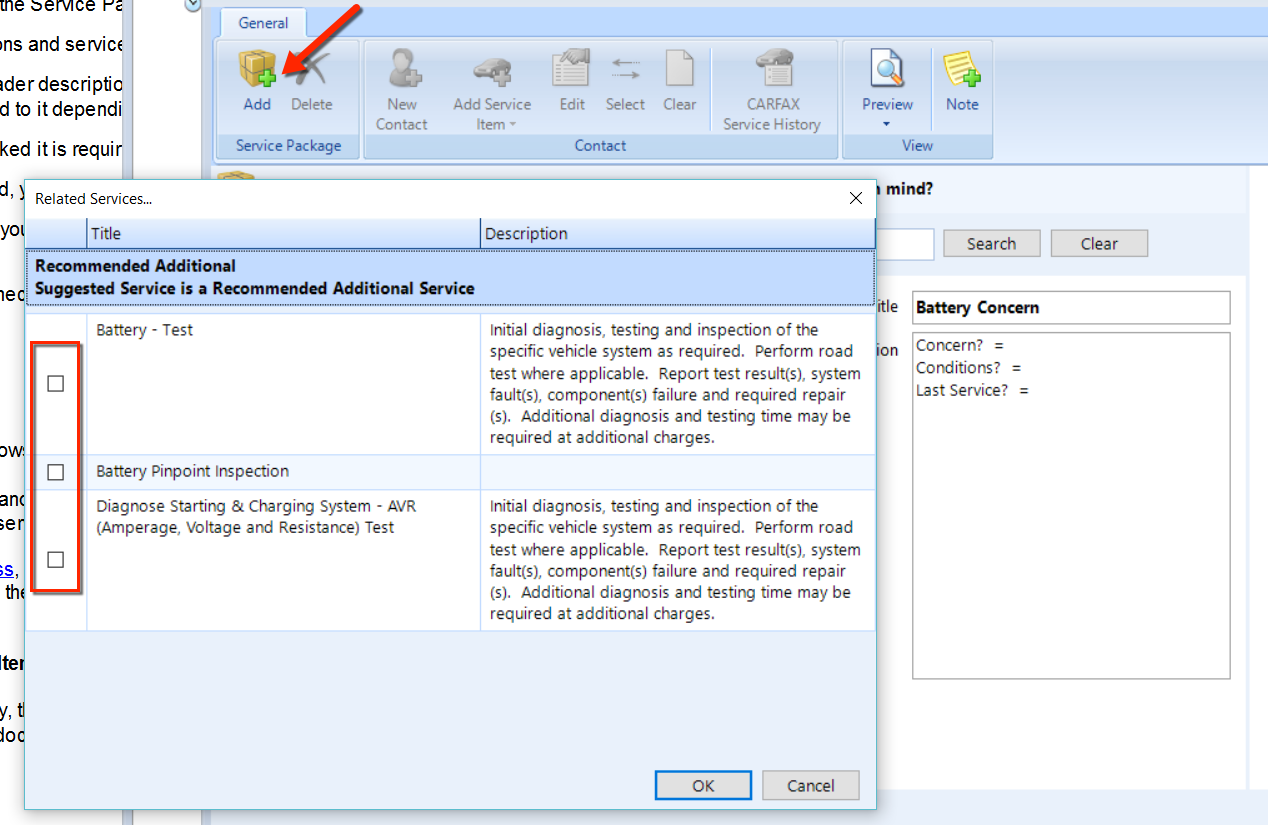Switch to the General ribbon tab
The height and width of the screenshot is (825, 1268).
coord(263,23)
